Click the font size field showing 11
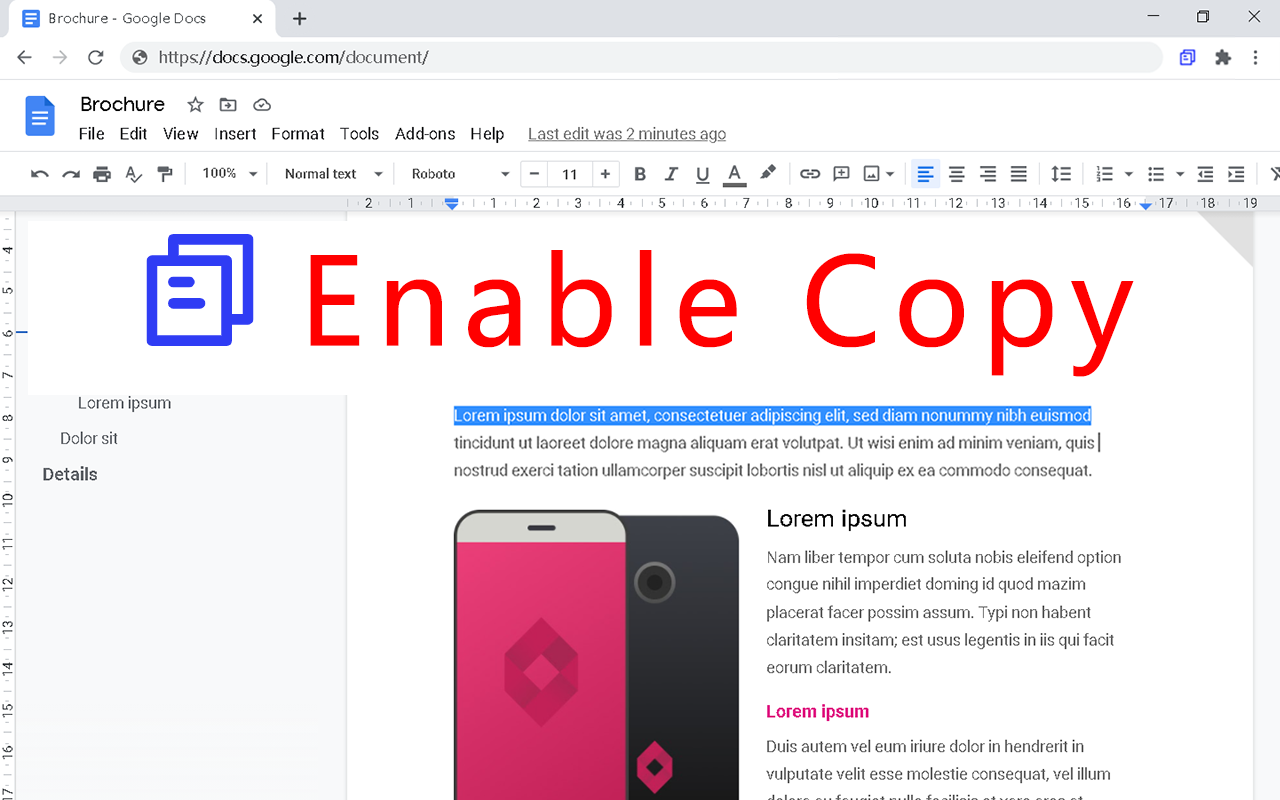1280x800 pixels. [x=570, y=174]
